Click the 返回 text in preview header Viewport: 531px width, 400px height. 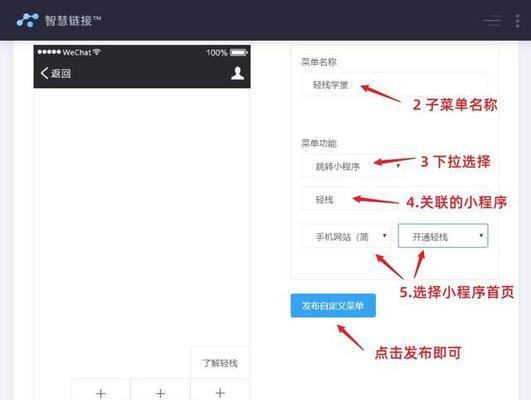(x=61, y=73)
